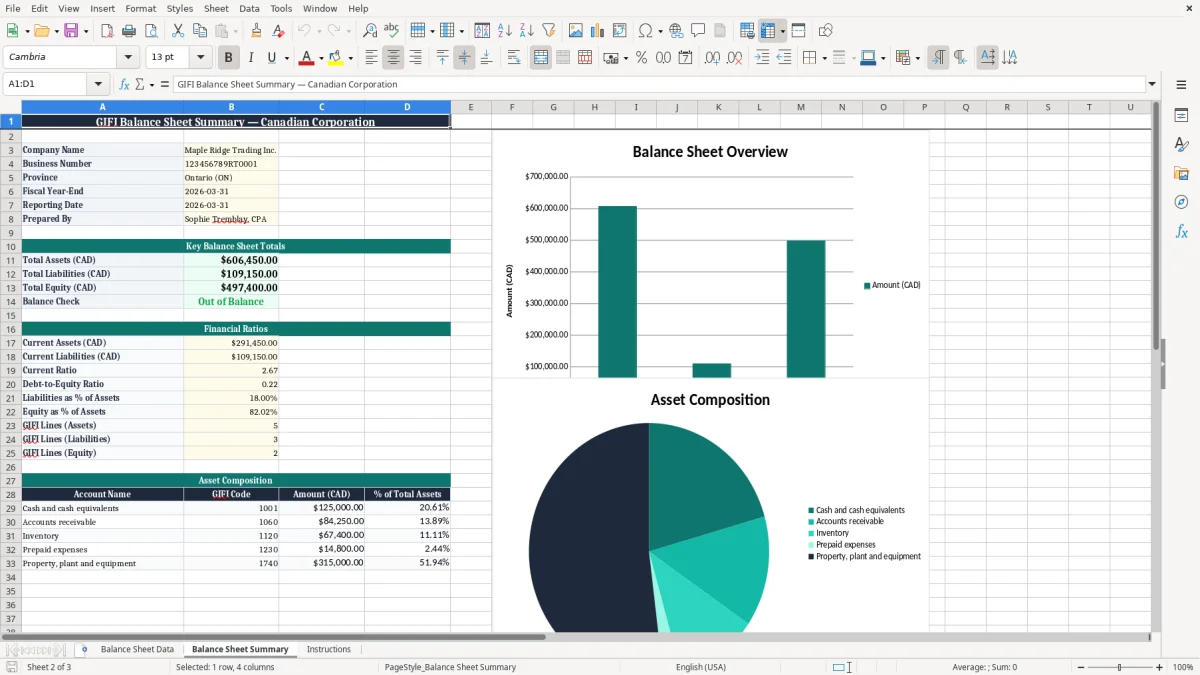
Task: Open sidebar Gallery panel icon
Action: pyautogui.click(x=1181, y=174)
